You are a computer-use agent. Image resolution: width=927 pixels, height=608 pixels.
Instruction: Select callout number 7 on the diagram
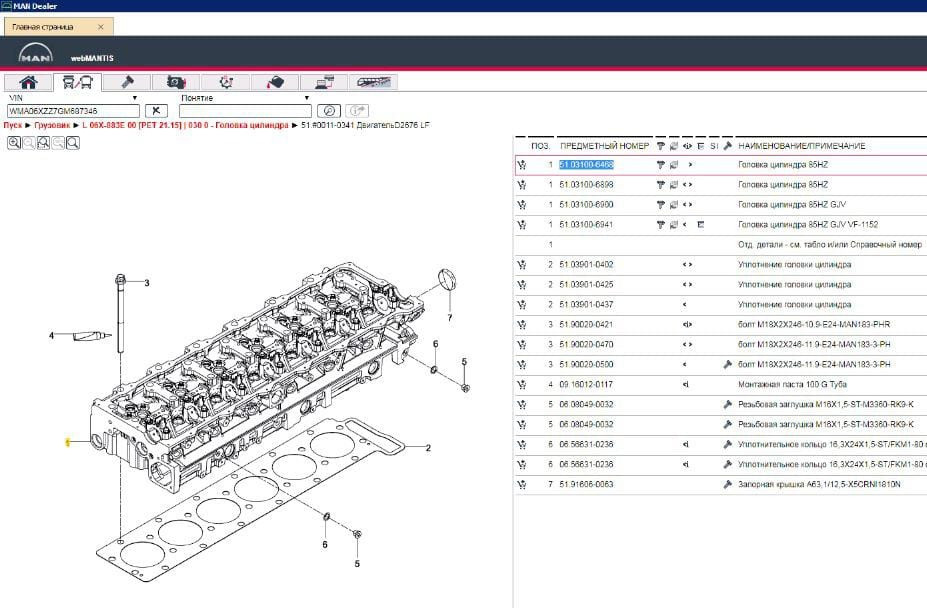click(450, 318)
